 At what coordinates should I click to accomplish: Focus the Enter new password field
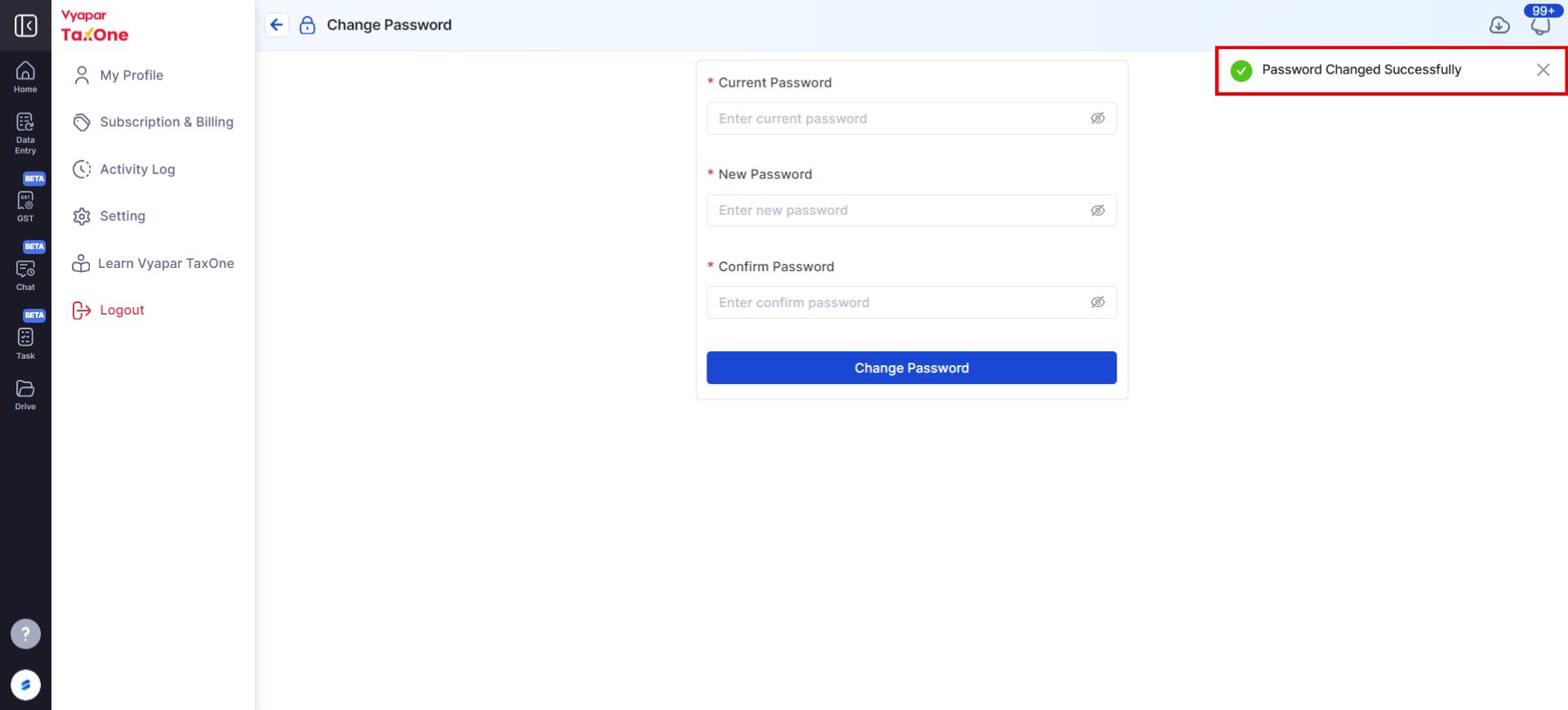911,211
